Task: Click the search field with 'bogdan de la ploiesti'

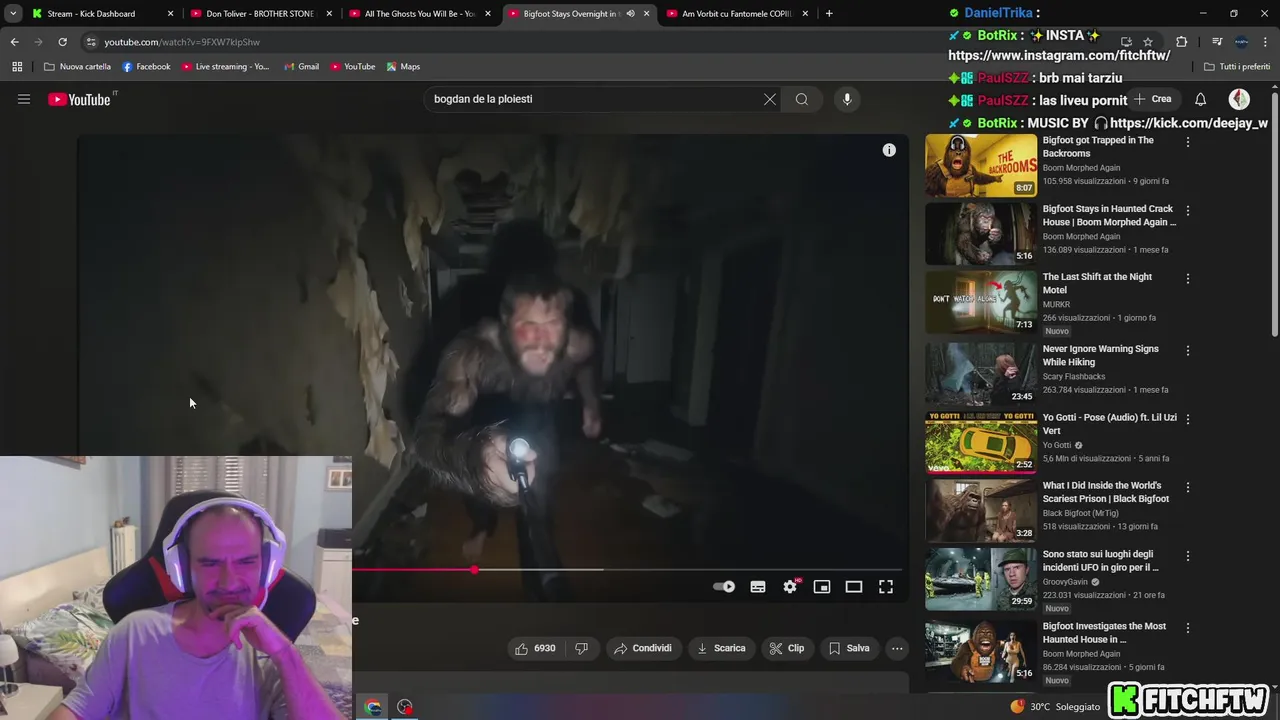Action: pyautogui.click(x=590, y=99)
